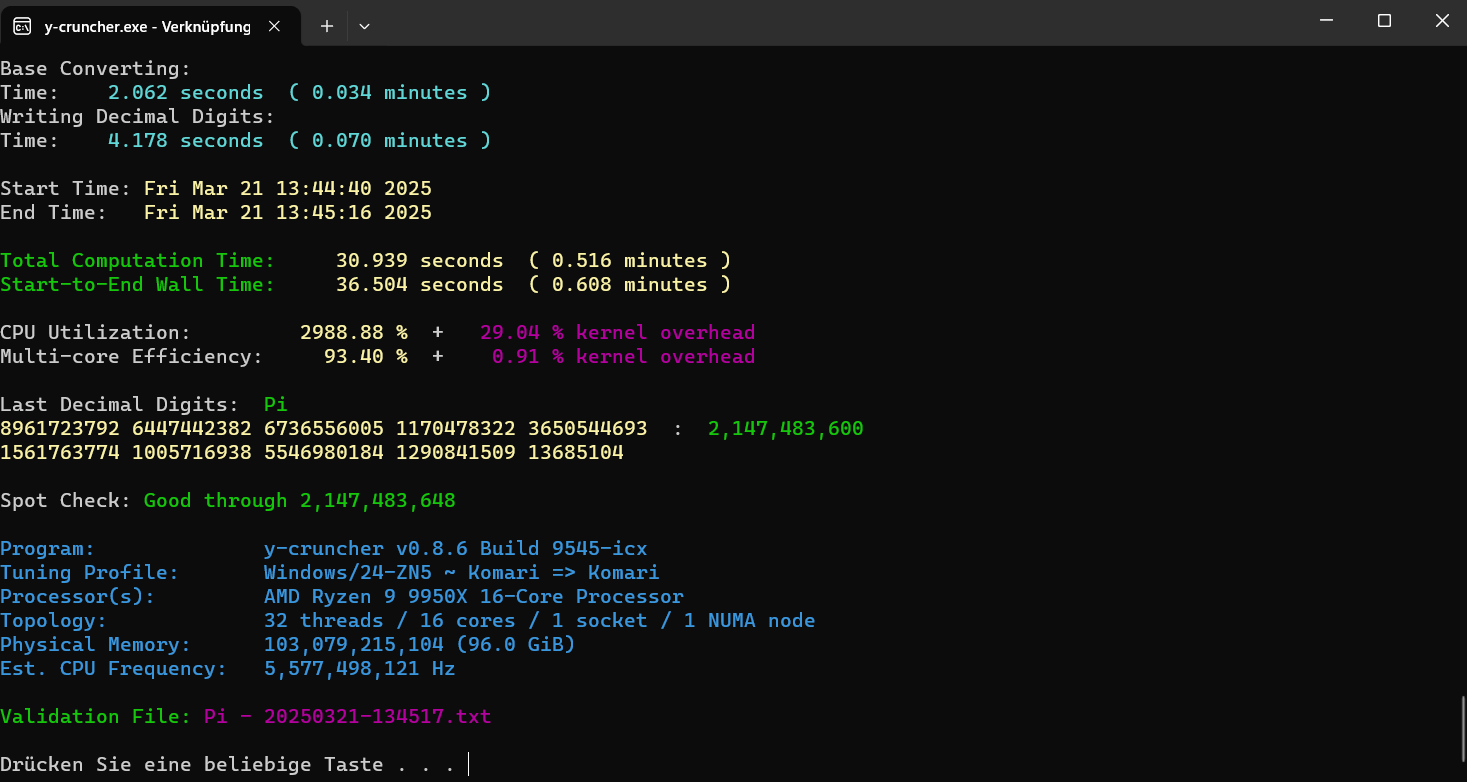Click the empty title bar area
Screen dimensions: 1467x782
click(x=800, y=22)
